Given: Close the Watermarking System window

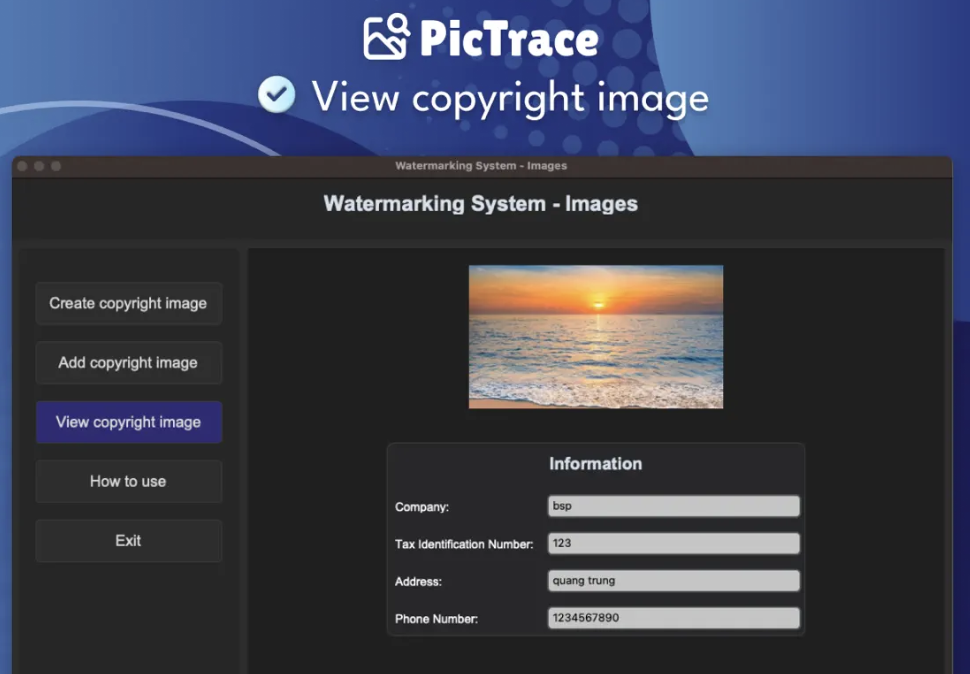Looking at the screenshot, I should click(x=22, y=166).
